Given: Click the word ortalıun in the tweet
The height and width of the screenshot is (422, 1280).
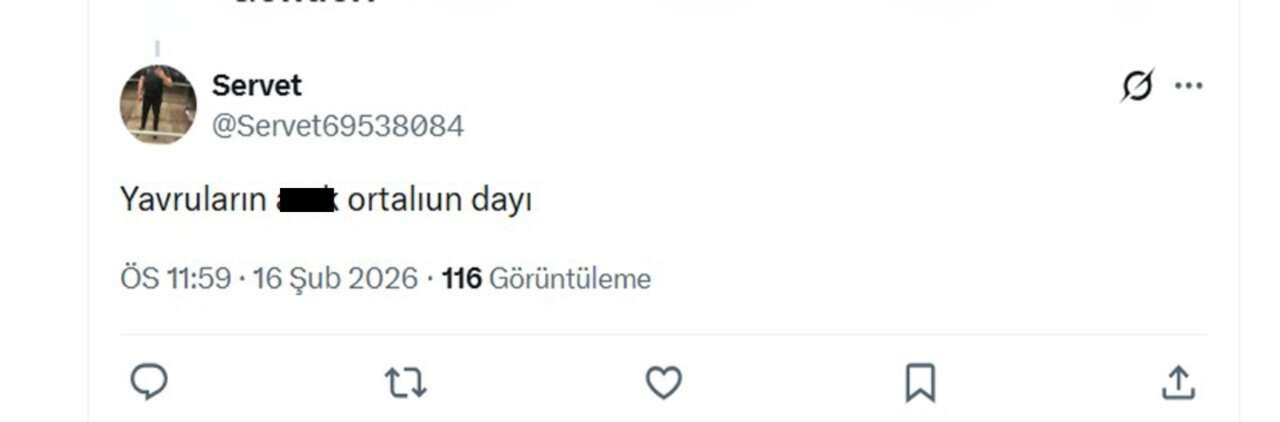Looking at the screenshot, I should tap(404, 200).
